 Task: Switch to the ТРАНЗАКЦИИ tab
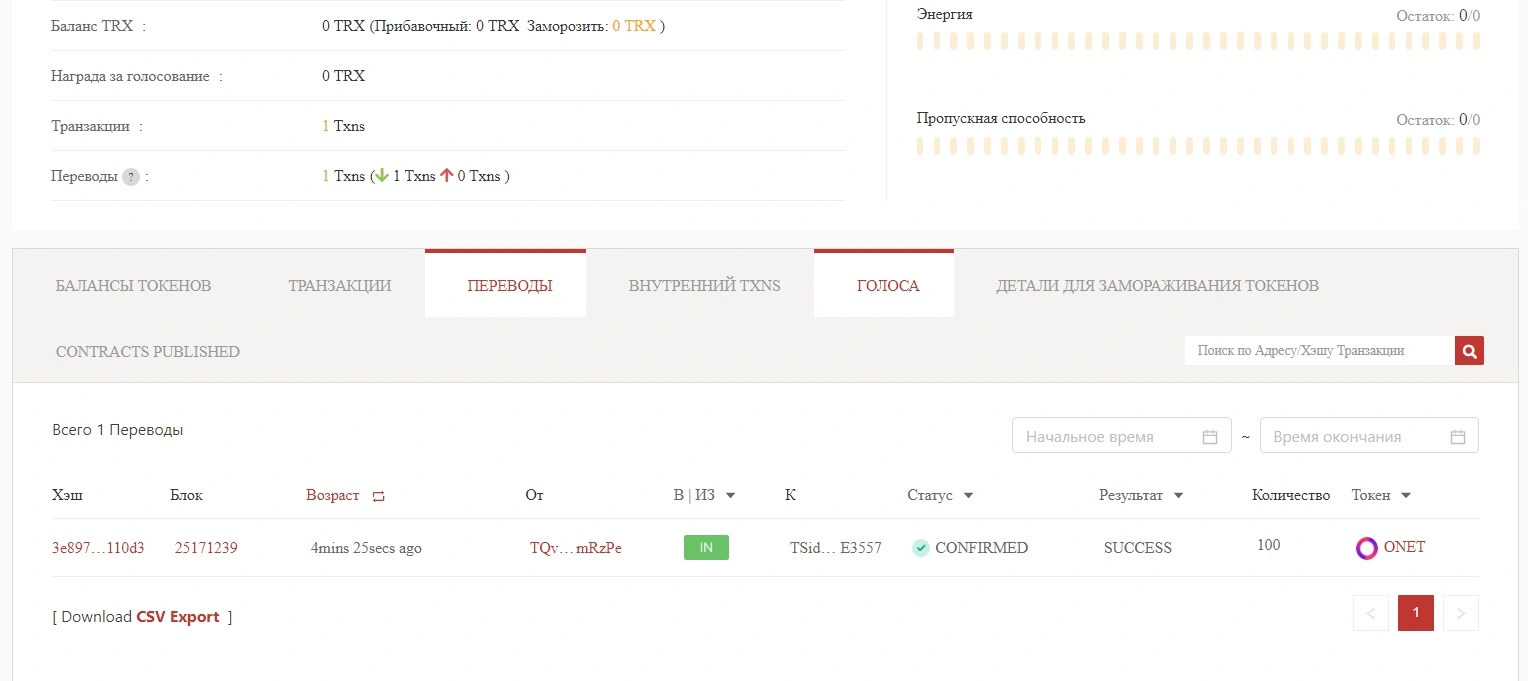point(340,286)
